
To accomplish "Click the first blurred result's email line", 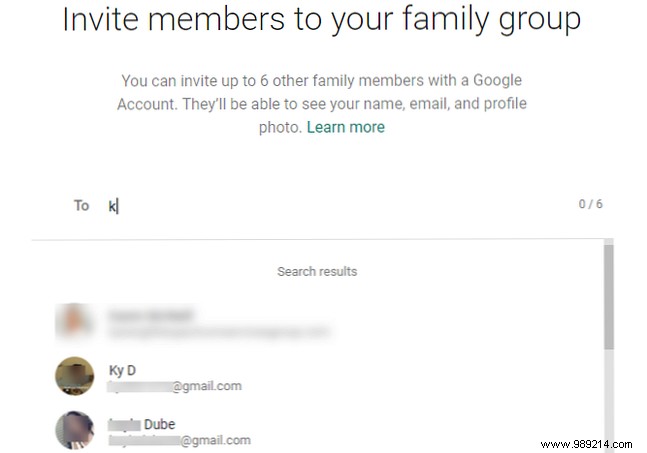I will (219, 331).
